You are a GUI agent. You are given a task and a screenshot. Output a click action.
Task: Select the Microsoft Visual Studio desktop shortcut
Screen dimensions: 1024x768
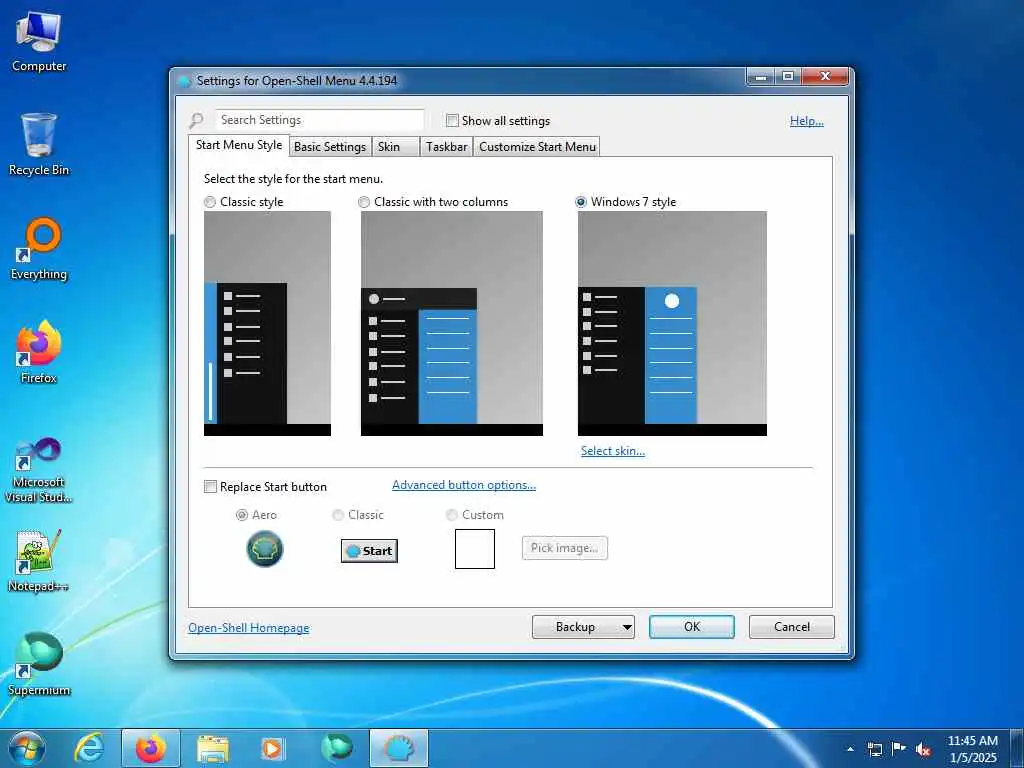pos(39,470)
